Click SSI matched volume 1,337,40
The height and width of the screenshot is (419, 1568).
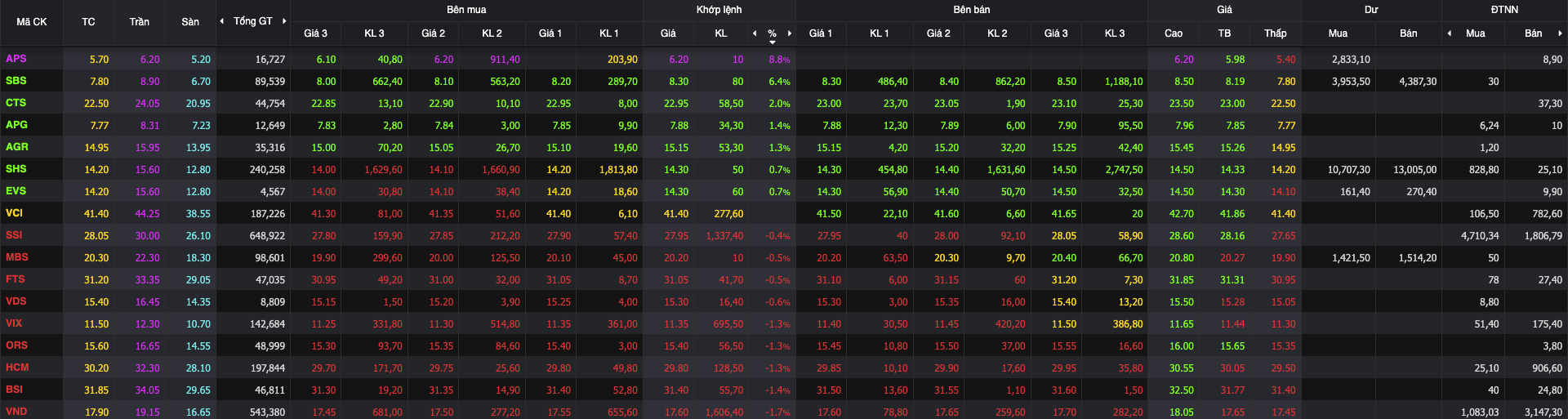coord(724,236)
